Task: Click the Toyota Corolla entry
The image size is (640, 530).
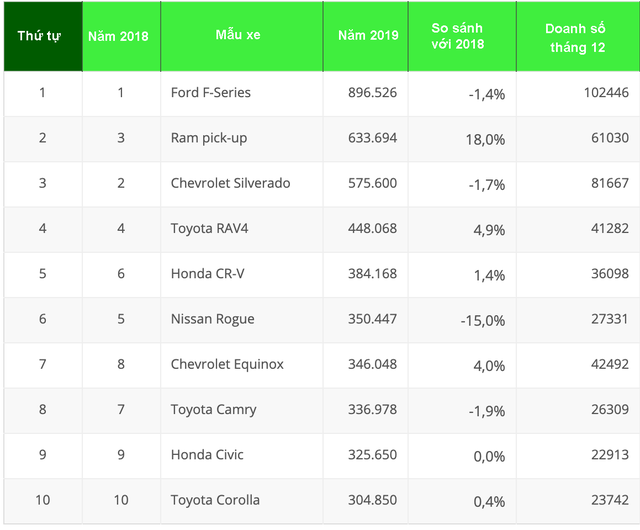Action: [215, 500]
